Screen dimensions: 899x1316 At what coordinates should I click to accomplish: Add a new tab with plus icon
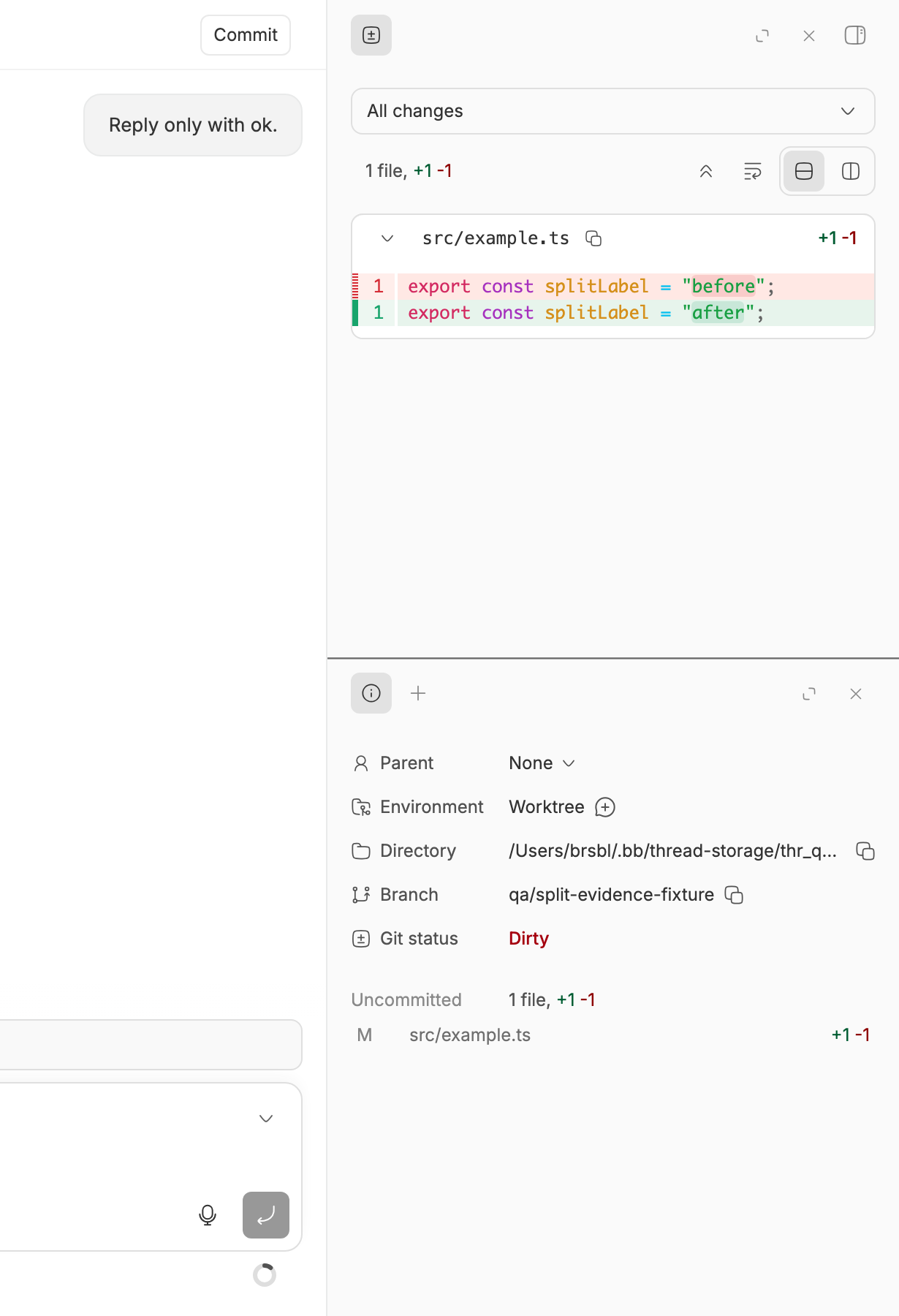pyautogui.click(x=418, y=693)
